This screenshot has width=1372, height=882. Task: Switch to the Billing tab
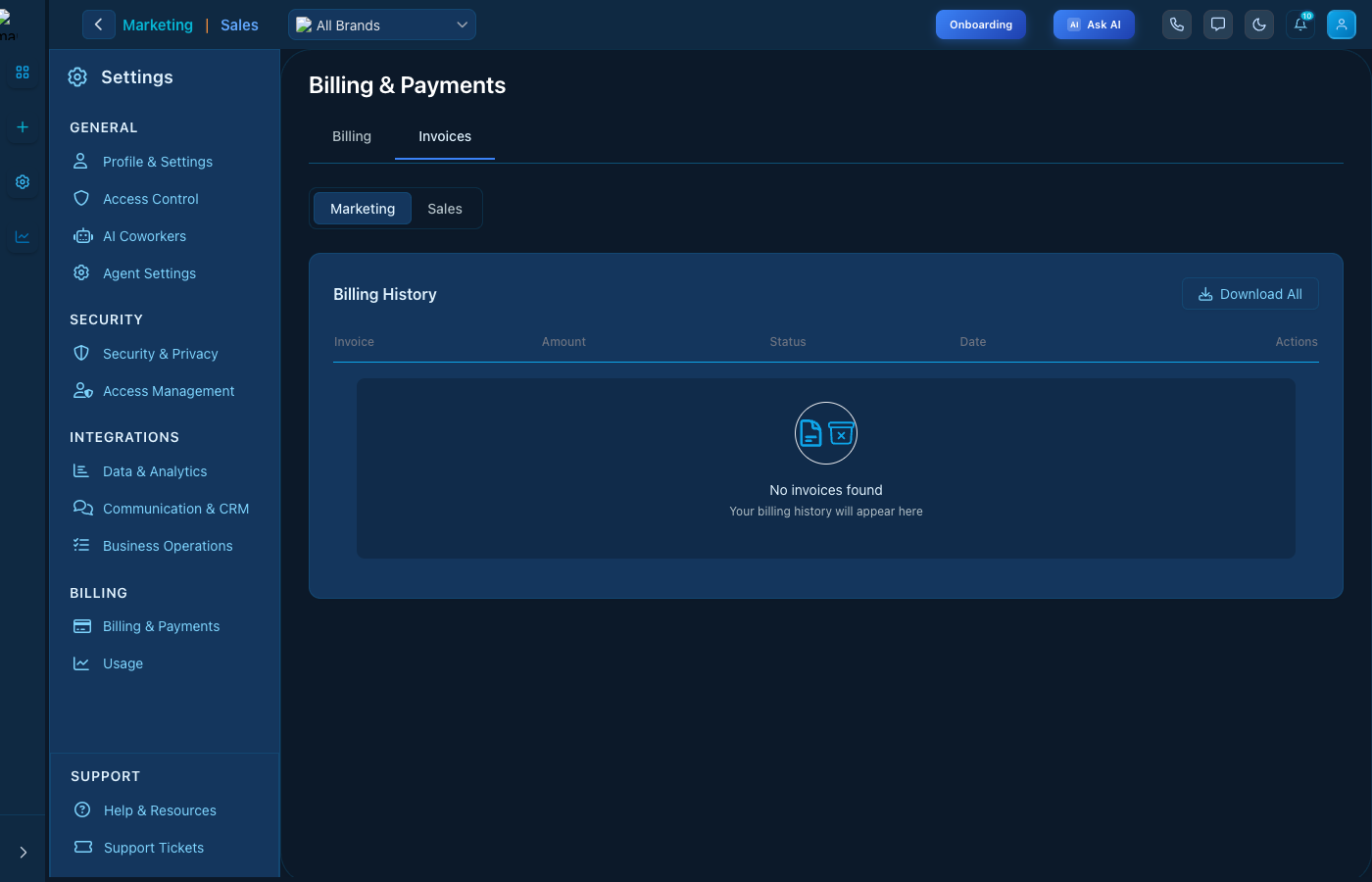(352, 136)
